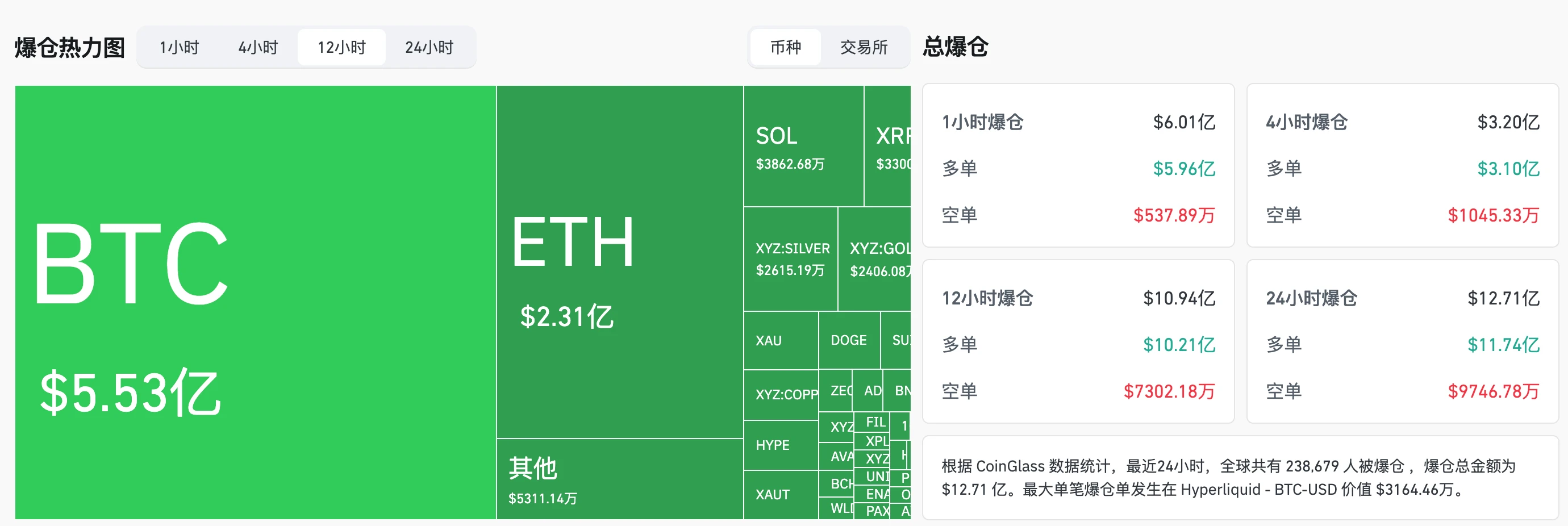The width and height of the screenshot is (1568, 526).
Task: Switch to the 4小时 time tab
Action: pos(258,47)
